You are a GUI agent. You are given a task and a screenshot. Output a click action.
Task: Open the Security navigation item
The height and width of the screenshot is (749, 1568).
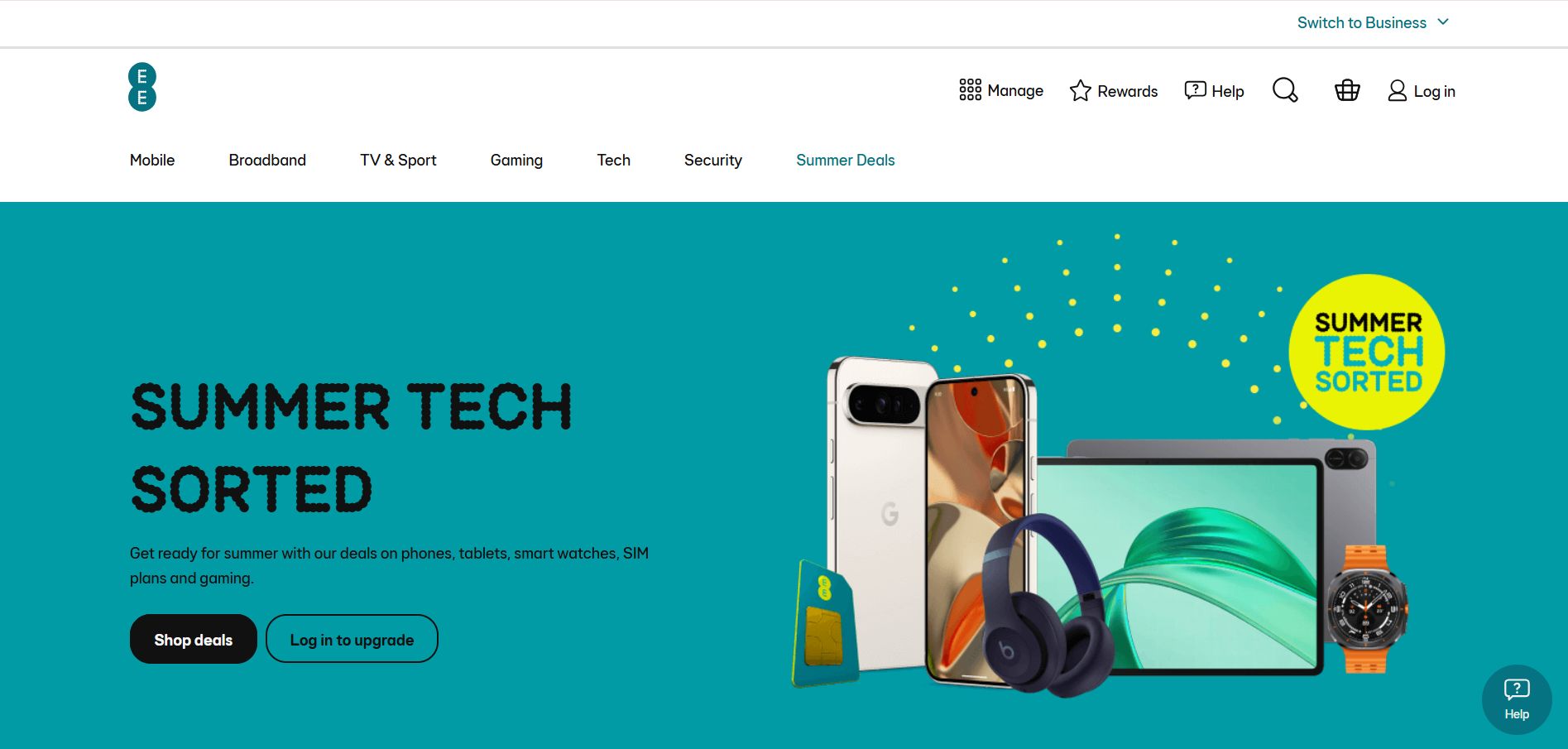pos(713,161)
